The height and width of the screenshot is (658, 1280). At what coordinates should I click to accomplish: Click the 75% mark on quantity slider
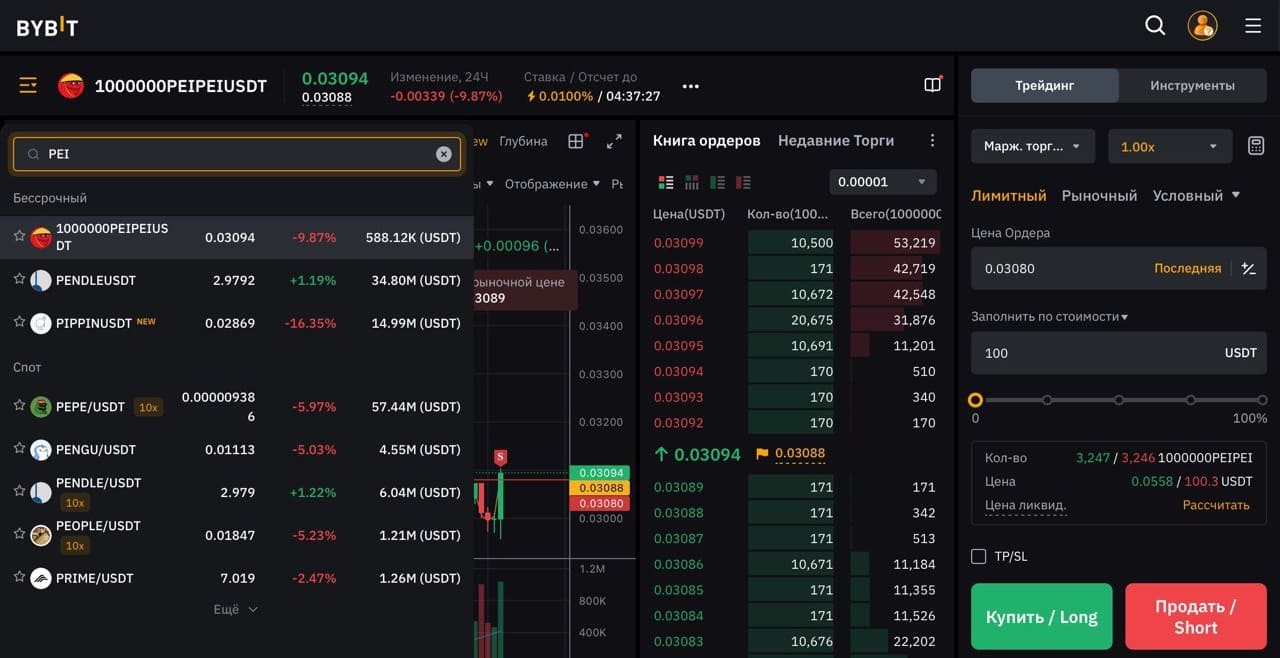click(x=1191, y=400)
